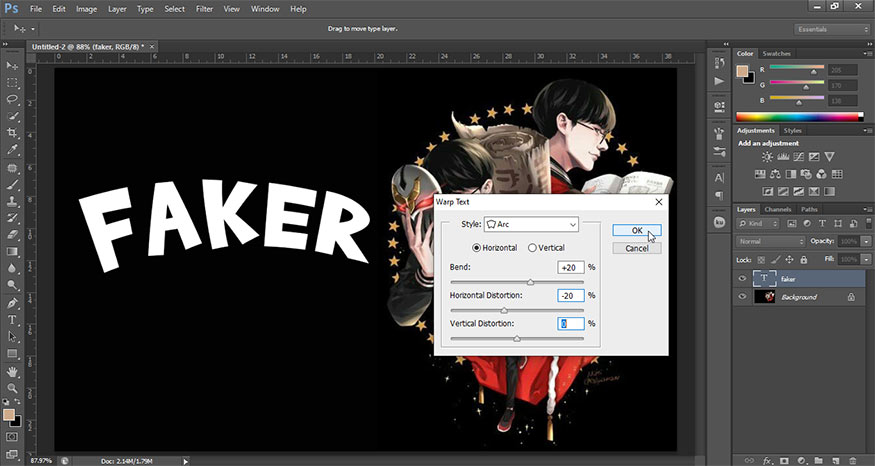Viewport: 875px width, 466px height.
Task: Open the warp Style dropdown showing Arc
Action: coord(531,224)
